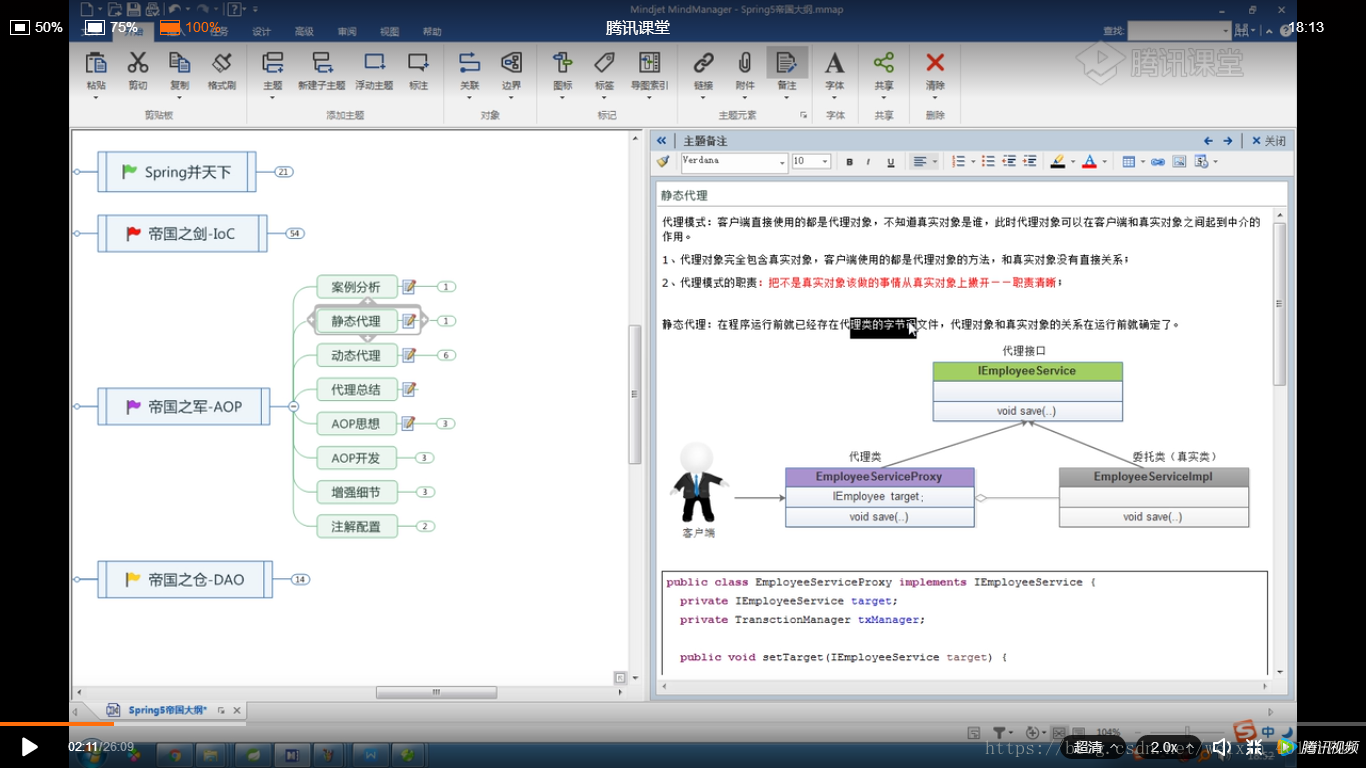This screenshot has height=768, width=1366.
Task: Click the Tags (标签) icon
Action: point(604,63)
